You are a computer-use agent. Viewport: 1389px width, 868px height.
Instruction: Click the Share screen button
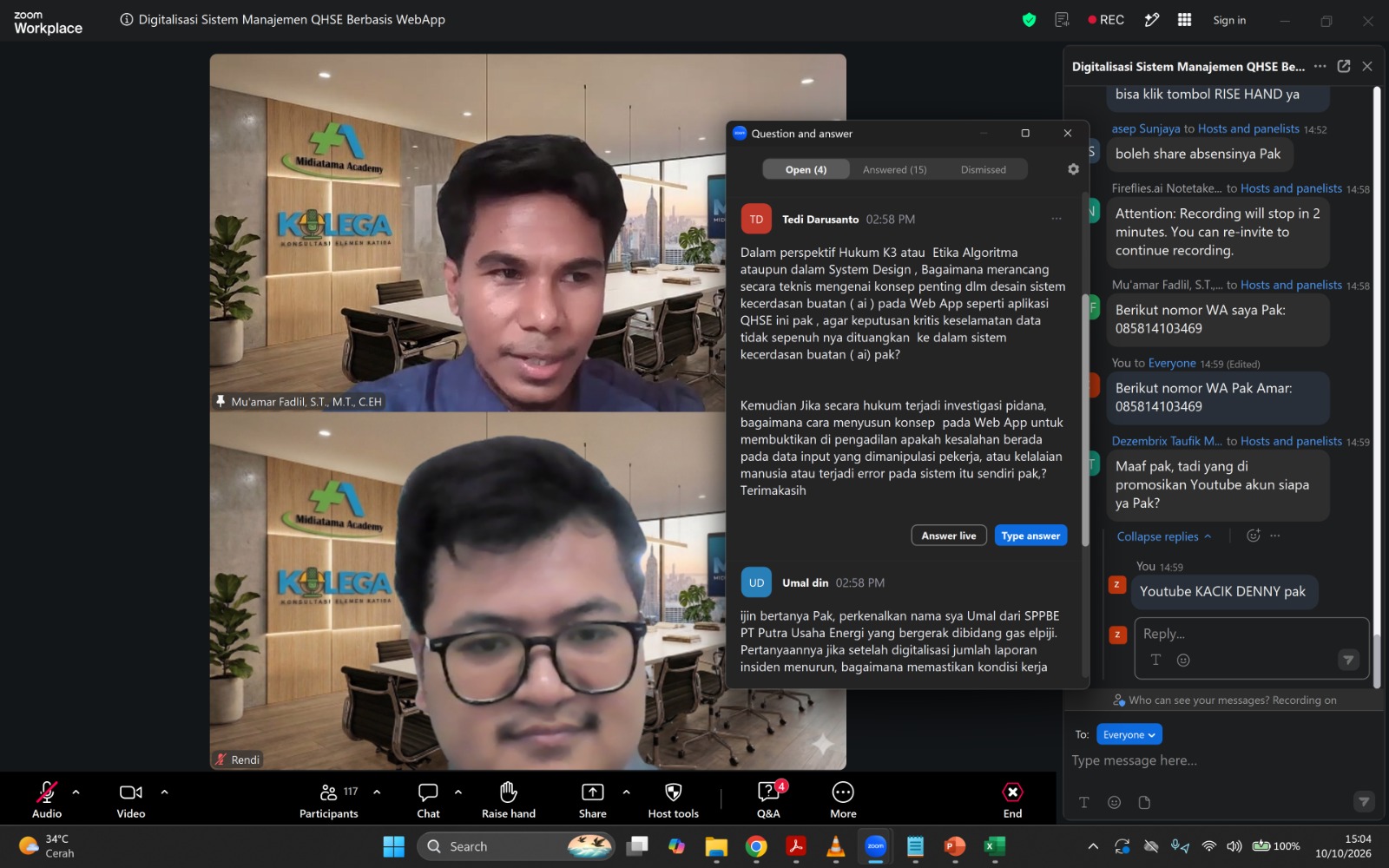click(x=593, y=799)
